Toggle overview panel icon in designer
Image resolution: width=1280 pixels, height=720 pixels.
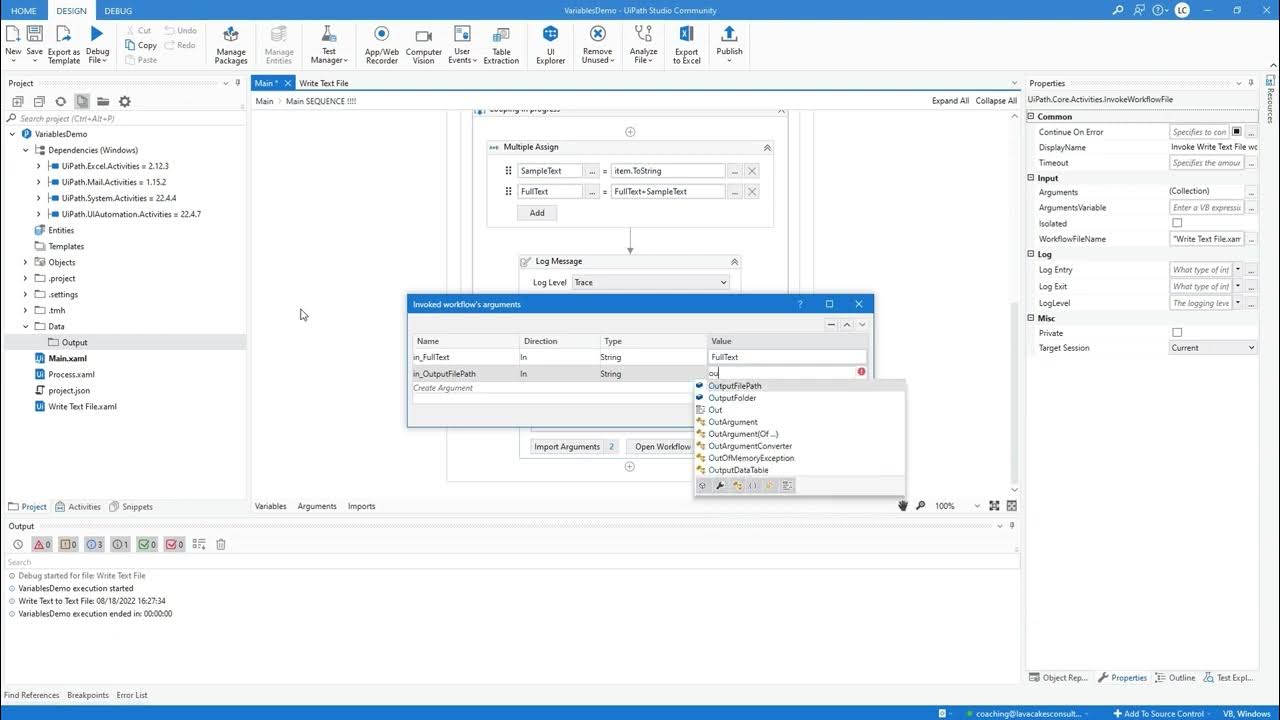(x=1012, y=506)
